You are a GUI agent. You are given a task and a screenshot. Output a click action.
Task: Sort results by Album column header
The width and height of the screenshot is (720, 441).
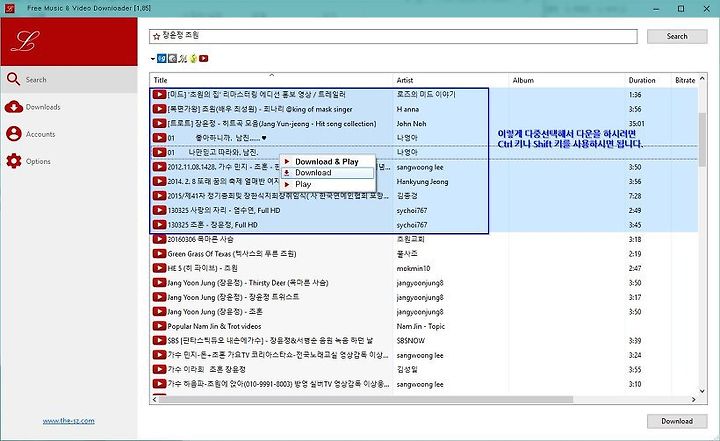pos(567,80)
